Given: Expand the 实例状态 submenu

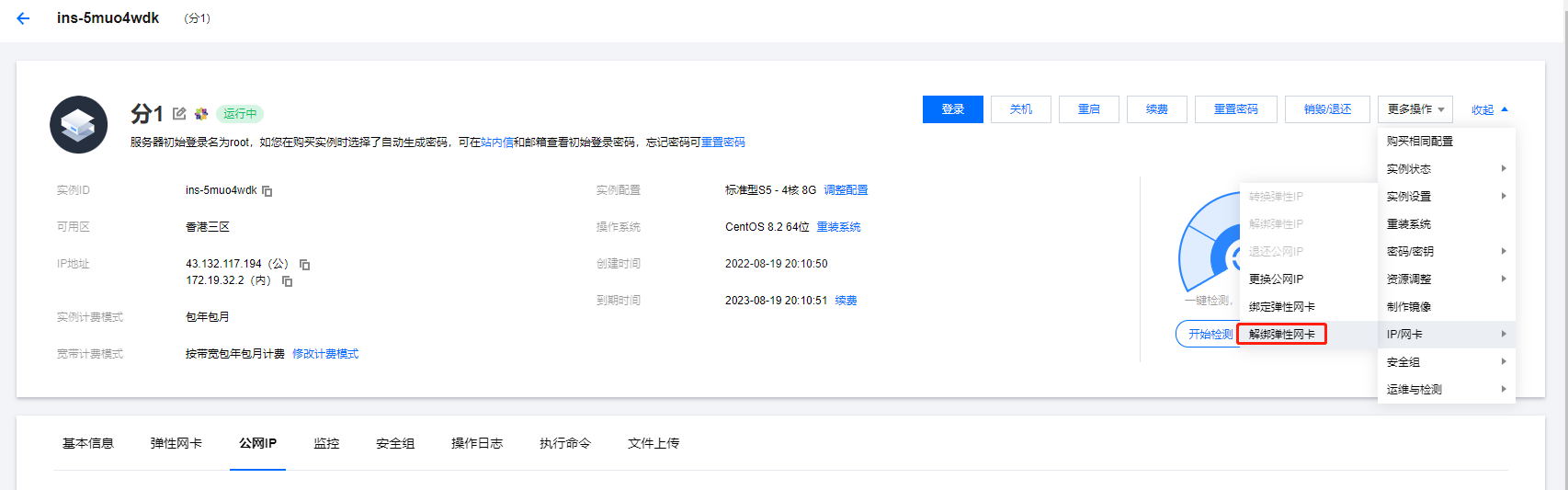Looking at the screenshot, I should [1446, 169].
